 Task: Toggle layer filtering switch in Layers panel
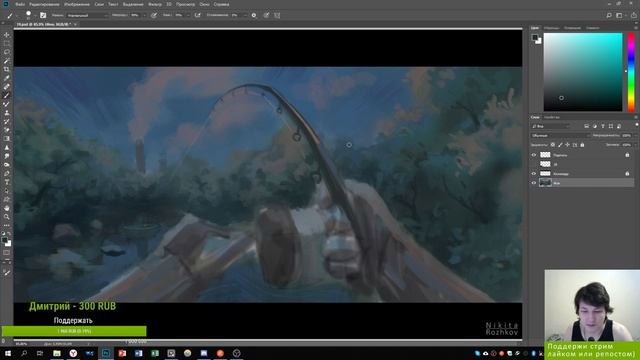pos(636,125)
